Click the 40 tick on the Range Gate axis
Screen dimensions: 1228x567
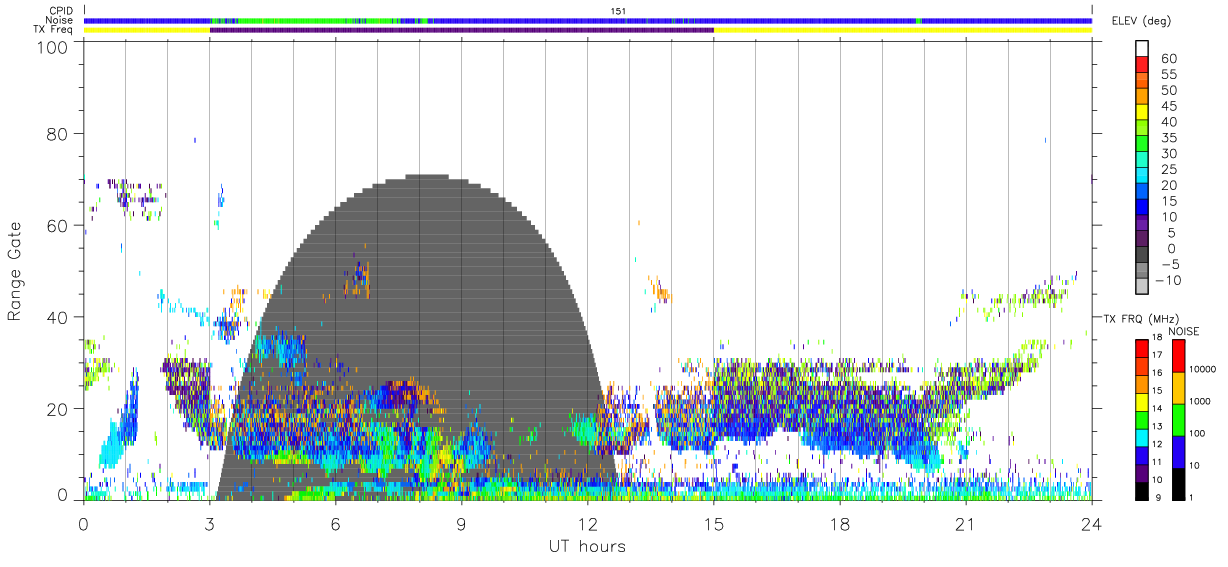click(x=58, y=317)
